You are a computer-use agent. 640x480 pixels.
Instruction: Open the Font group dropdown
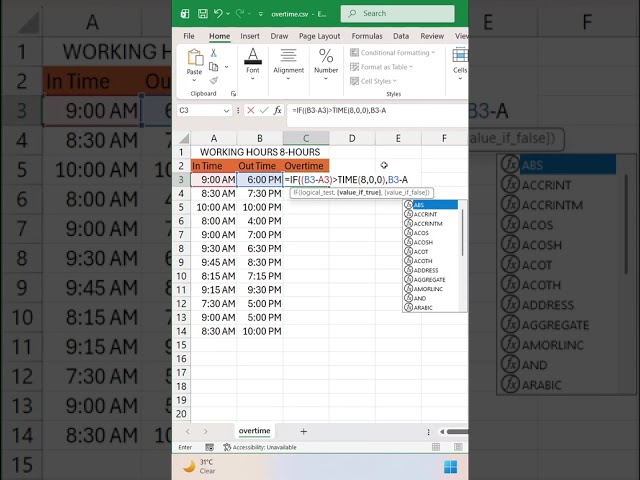coord(253,63)
